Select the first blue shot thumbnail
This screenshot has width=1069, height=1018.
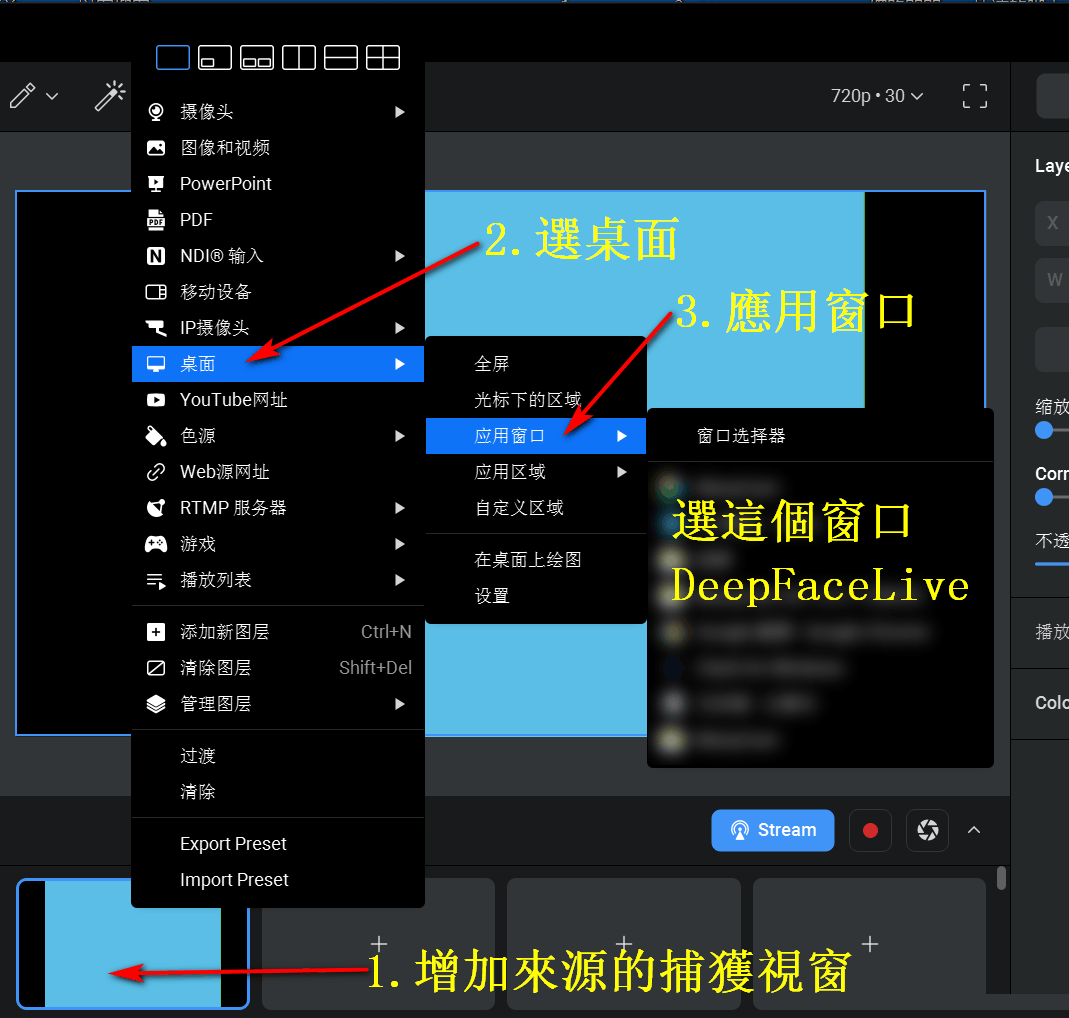point(133,944)
